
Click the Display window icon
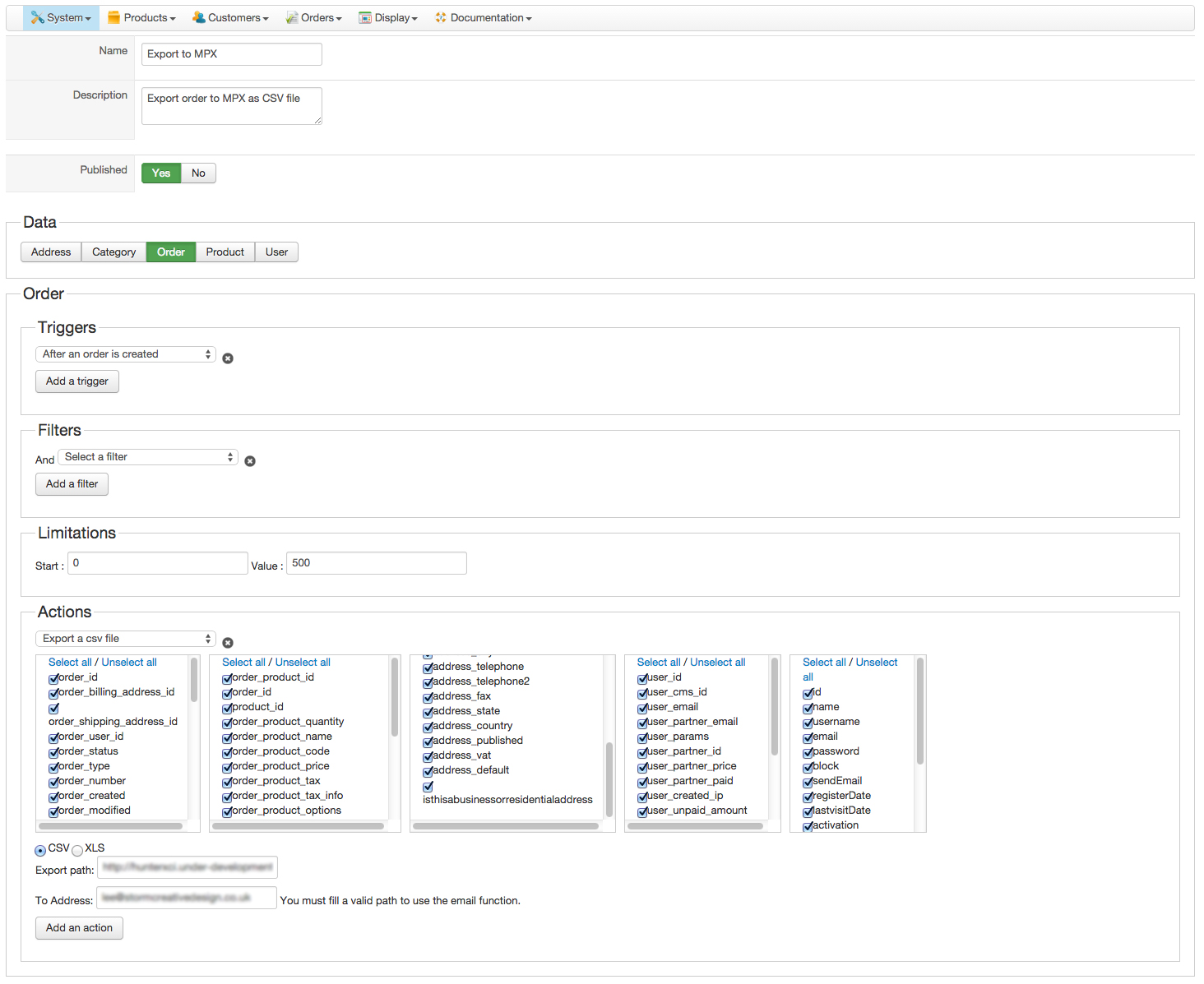[365, 17]
